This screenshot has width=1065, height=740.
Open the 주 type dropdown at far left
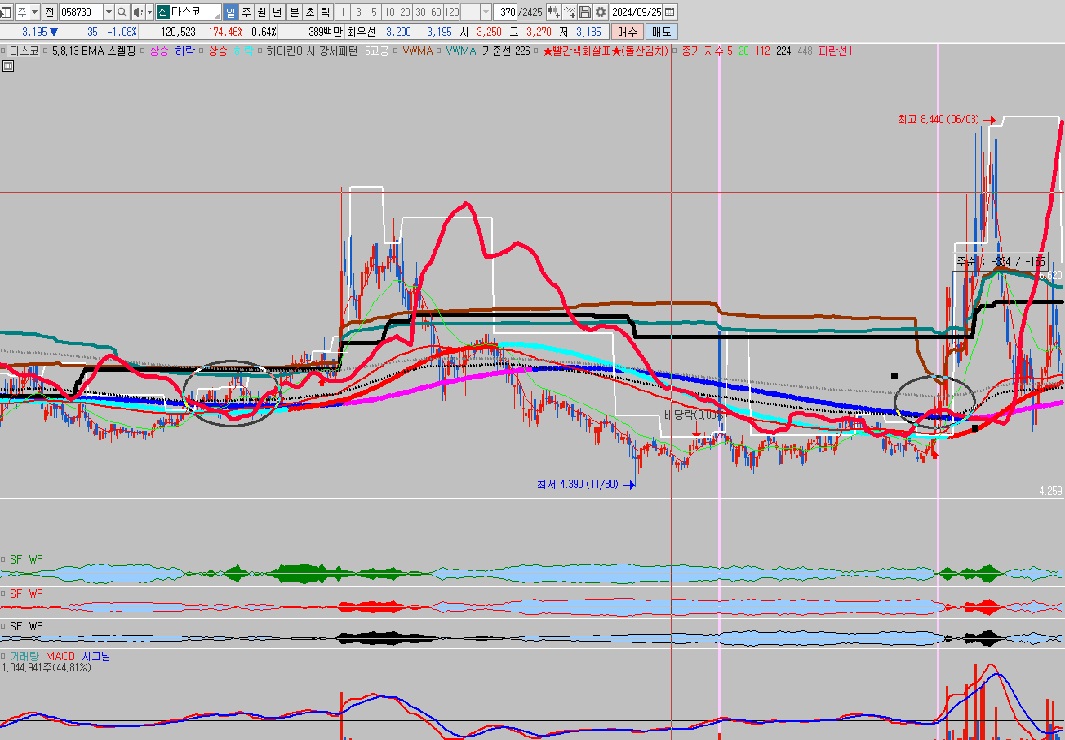33,12
